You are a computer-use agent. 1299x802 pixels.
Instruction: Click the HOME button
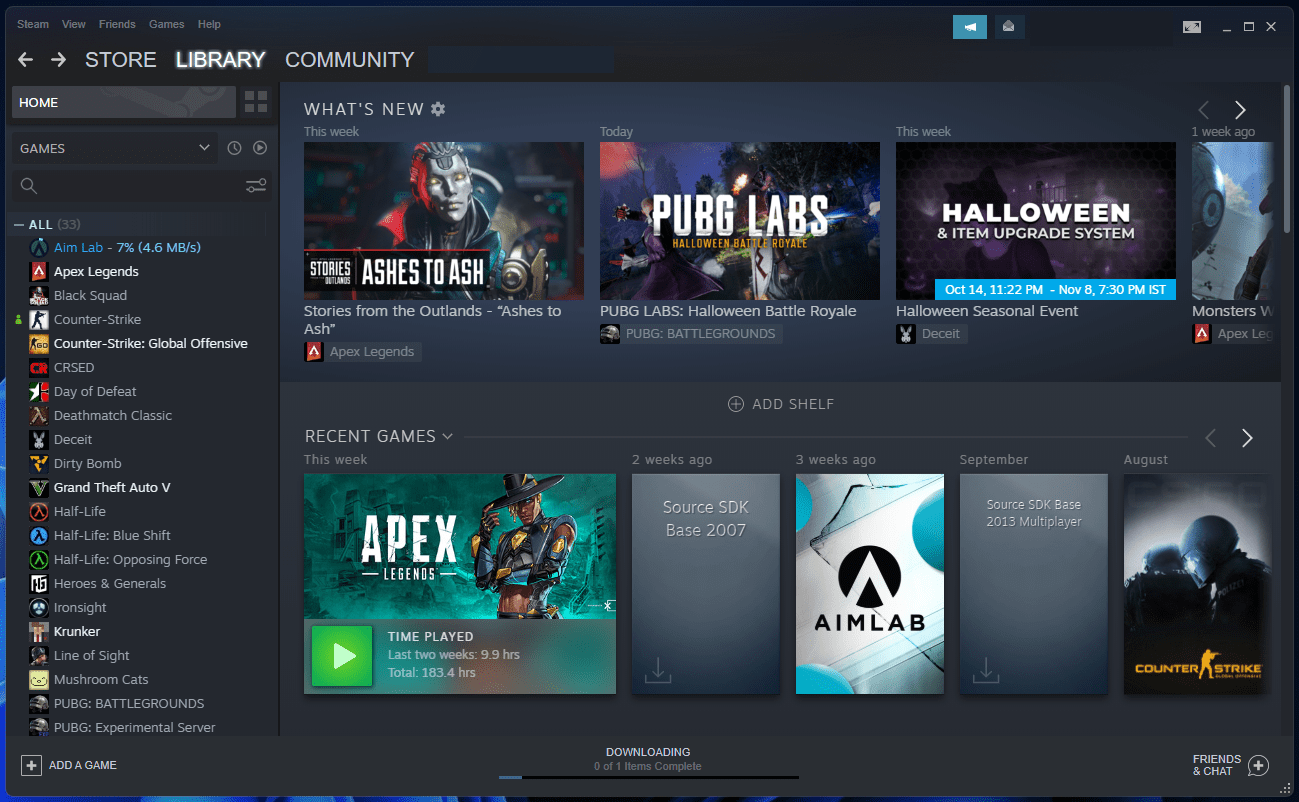click(x=124, y=102)
